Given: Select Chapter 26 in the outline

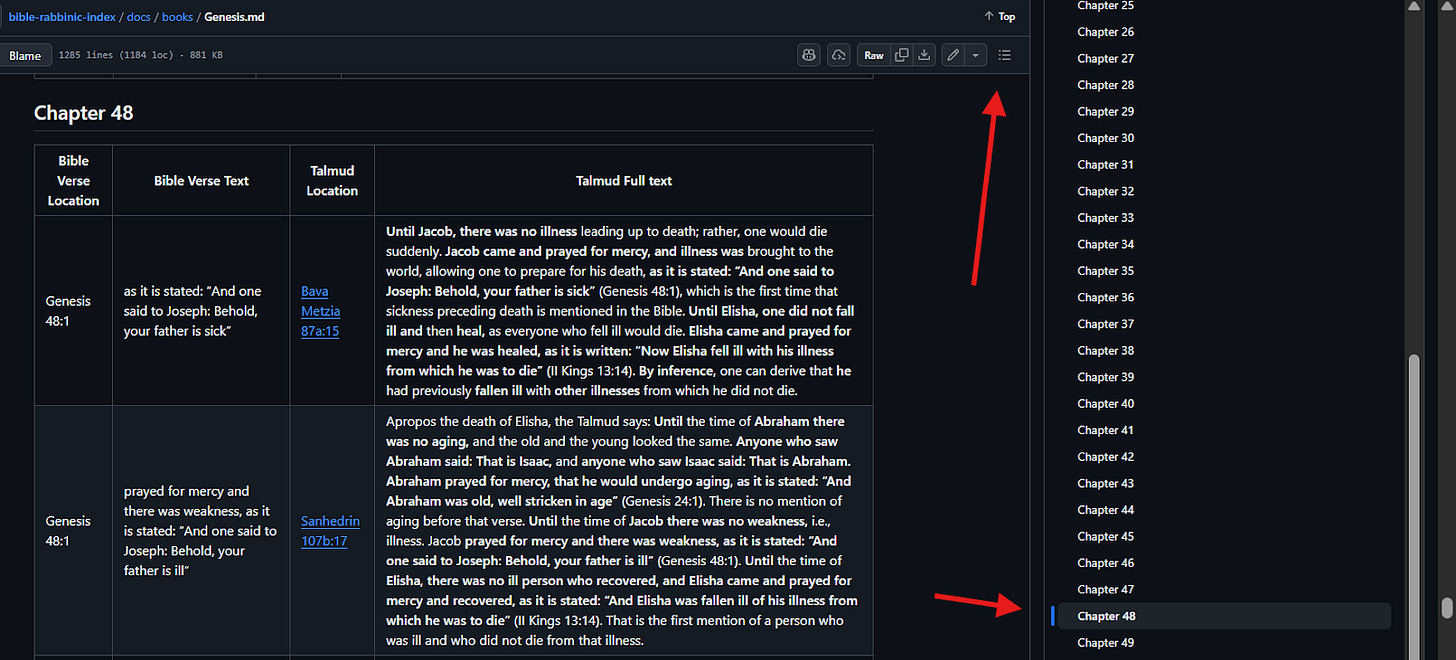Looking at the screenshot, I should [x=1105, y=32].
